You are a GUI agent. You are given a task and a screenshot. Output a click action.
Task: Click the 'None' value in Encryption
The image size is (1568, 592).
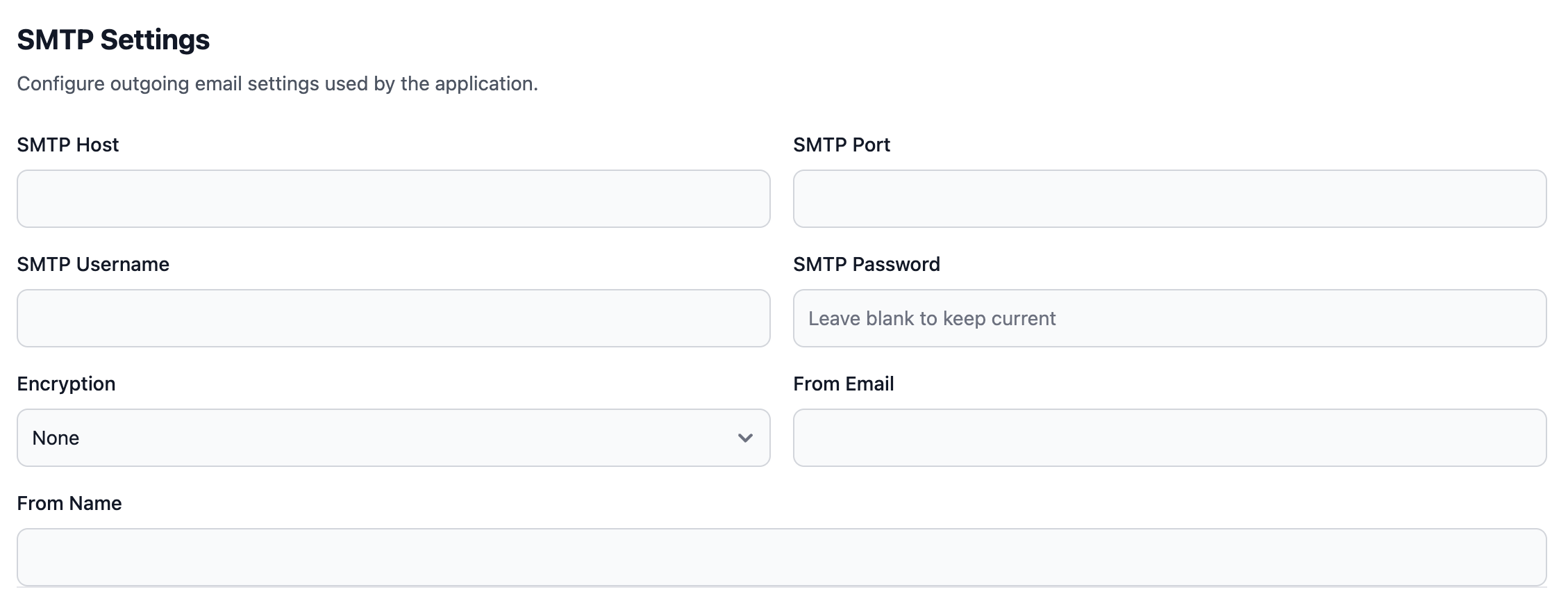pos(56,438)
